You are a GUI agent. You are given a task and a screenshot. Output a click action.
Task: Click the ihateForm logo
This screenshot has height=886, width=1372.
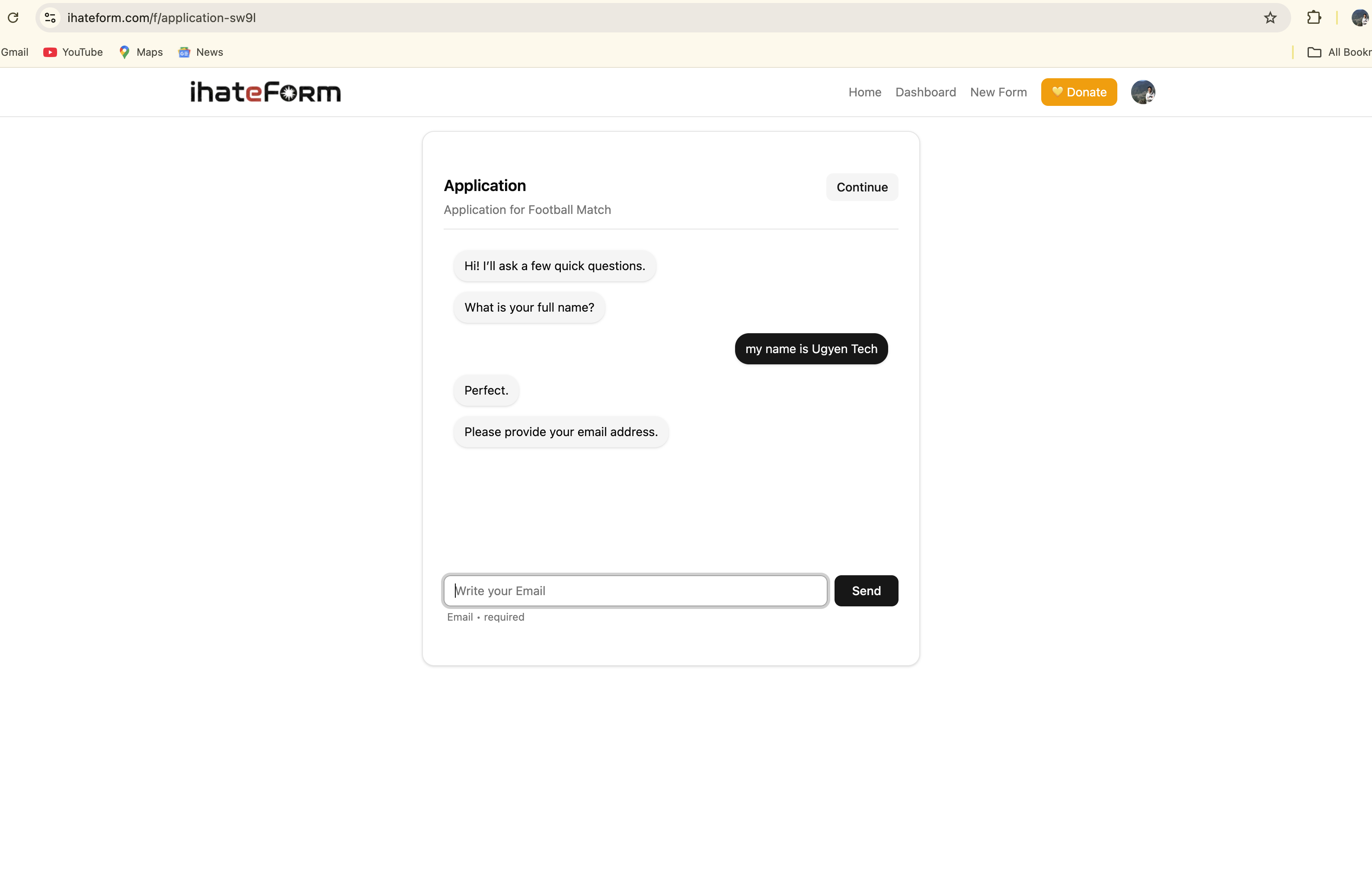(265, 92)
